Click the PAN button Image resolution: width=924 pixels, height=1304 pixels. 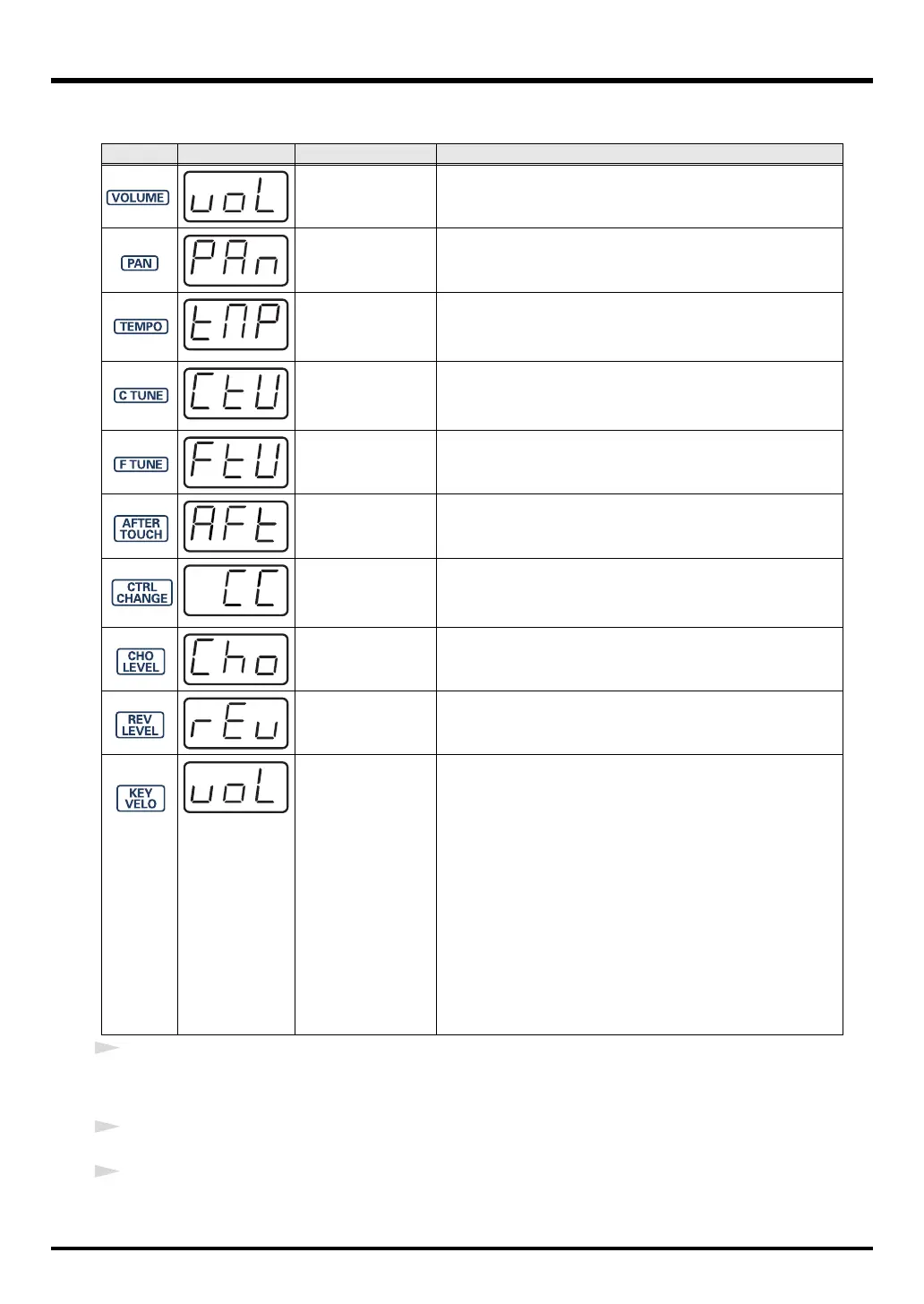(140, 263)
